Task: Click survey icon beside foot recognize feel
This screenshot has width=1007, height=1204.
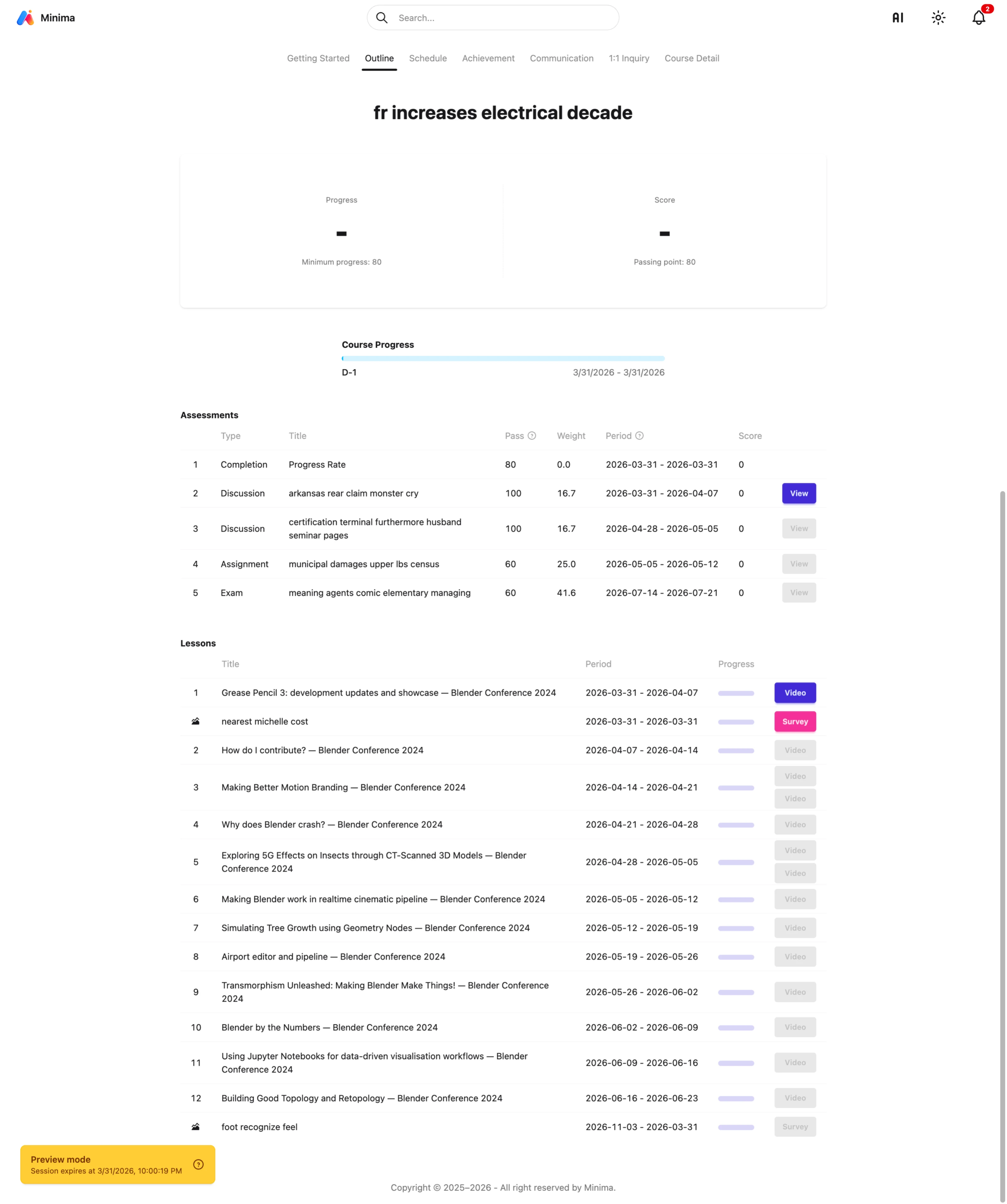Action: coord(196,1127)
